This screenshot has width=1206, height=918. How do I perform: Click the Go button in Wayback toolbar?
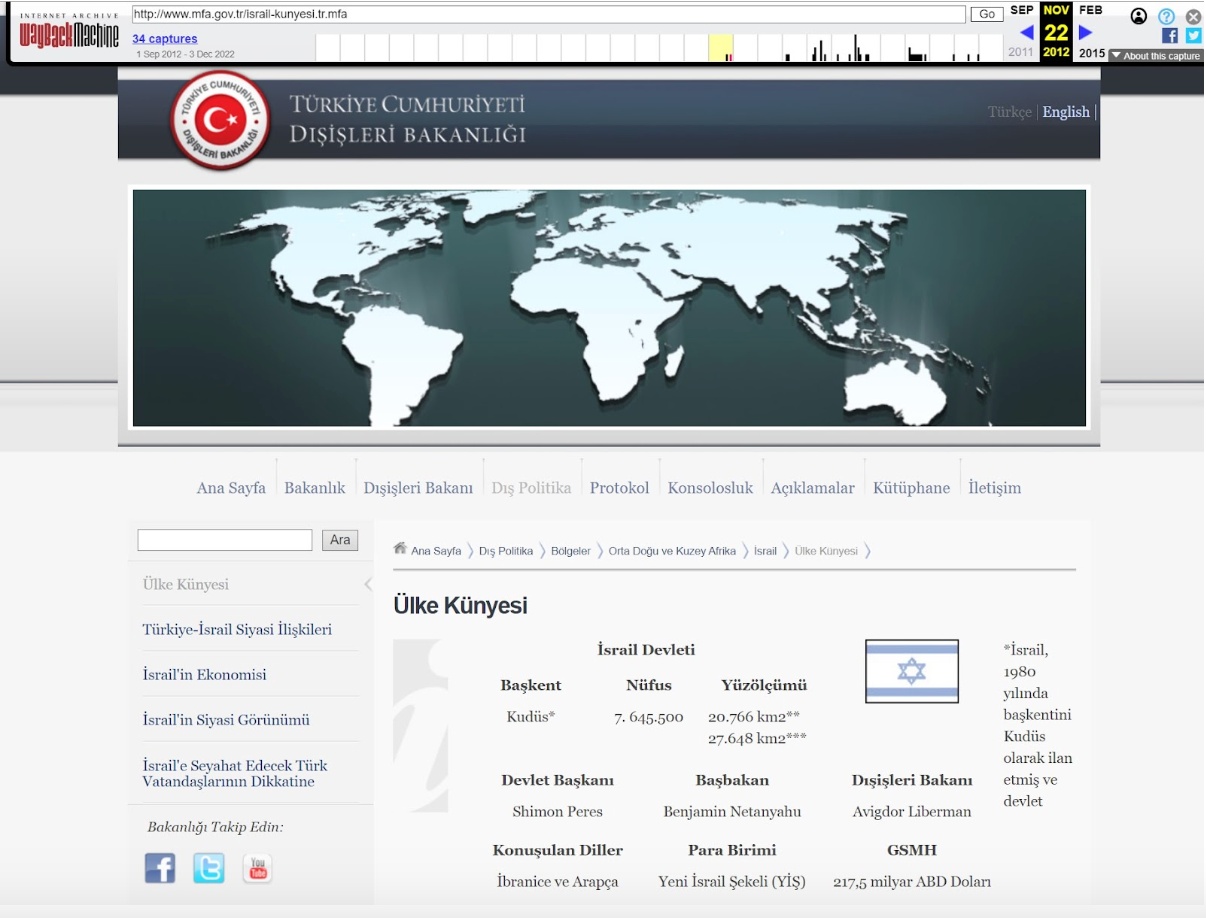click(987, 14)
